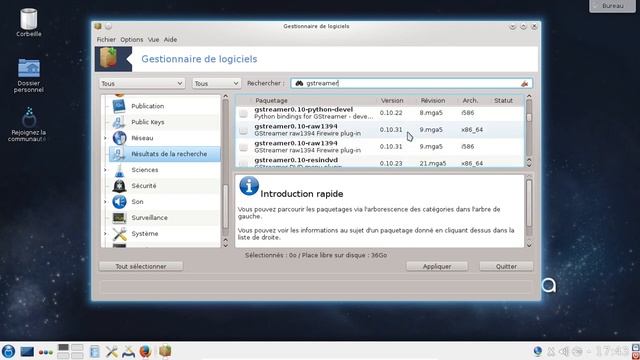The width and height of the screenshot is (640, 360).
Task: Open the Aide menu
Action: point(170,40)
